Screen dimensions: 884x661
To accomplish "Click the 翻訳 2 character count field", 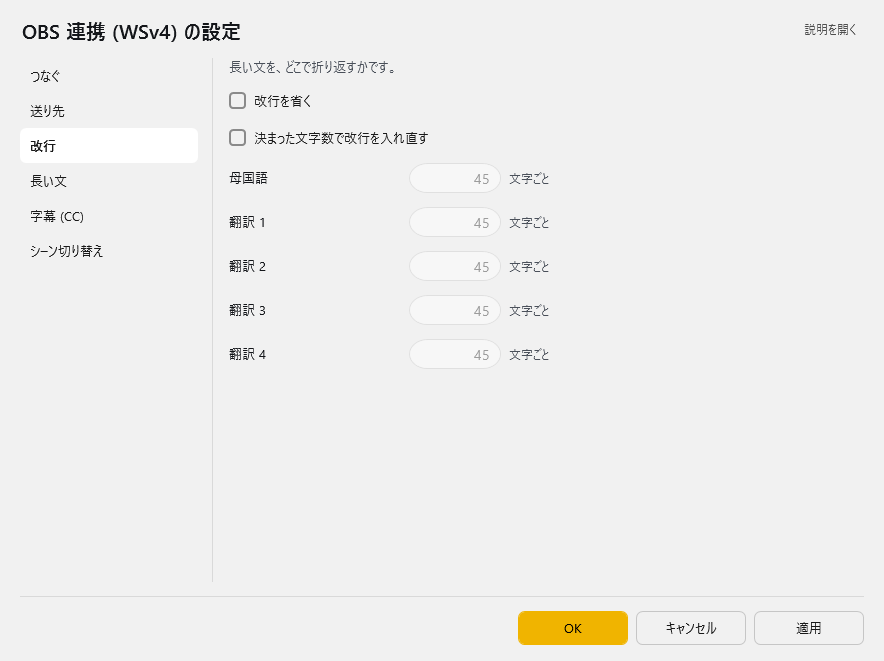I will [455, 266].
